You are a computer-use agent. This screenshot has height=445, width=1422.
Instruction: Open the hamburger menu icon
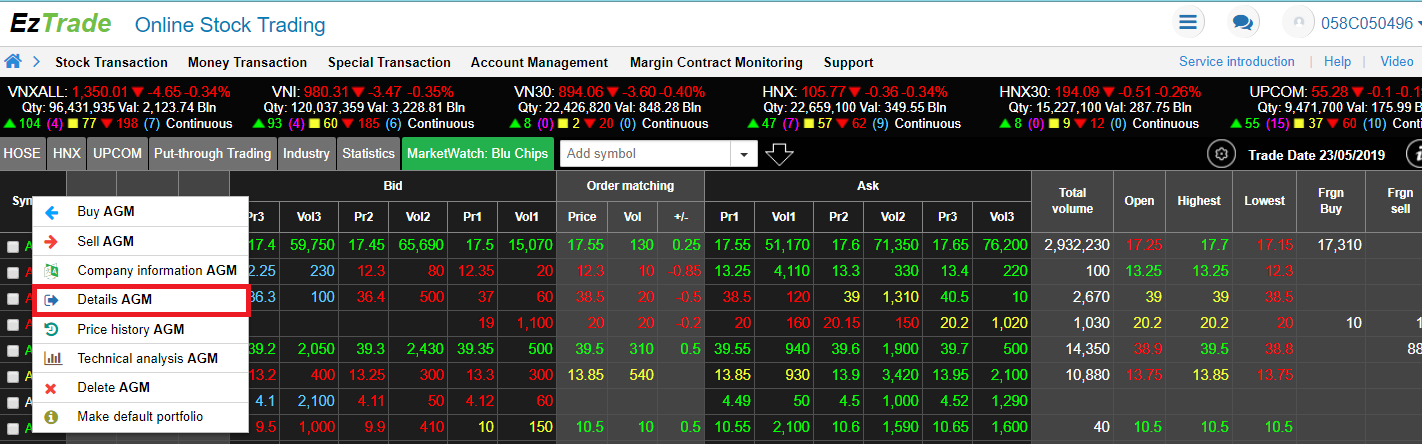[x=1187, y=23]
